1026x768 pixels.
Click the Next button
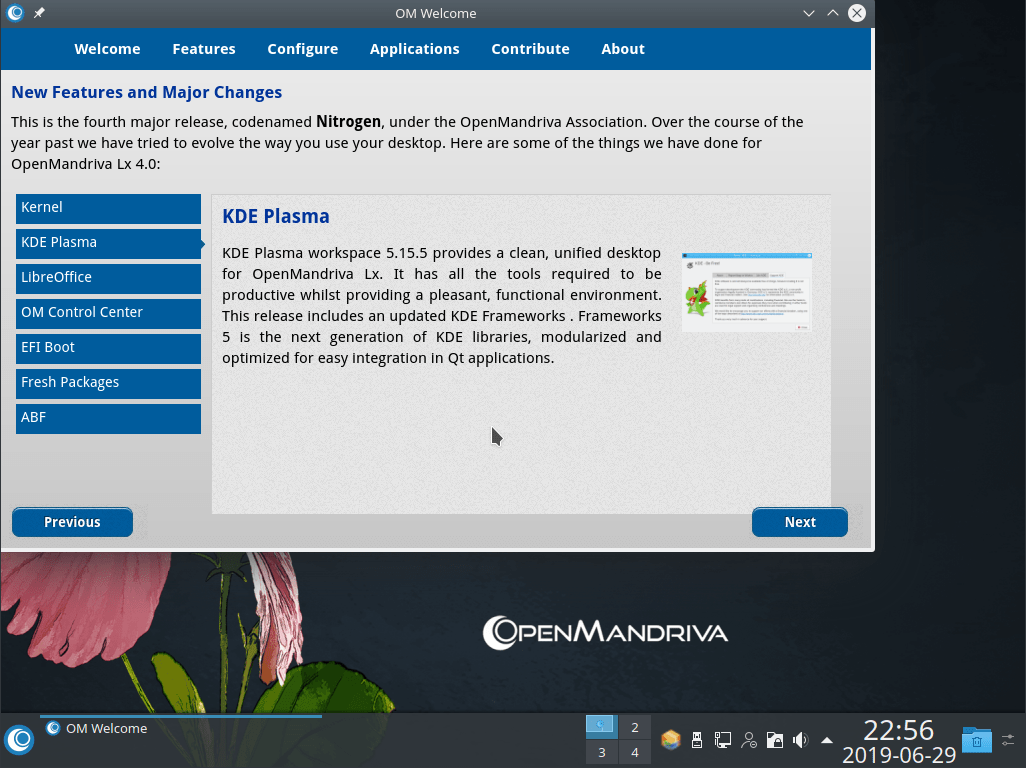pyautogui.click(x=799, y=521)
